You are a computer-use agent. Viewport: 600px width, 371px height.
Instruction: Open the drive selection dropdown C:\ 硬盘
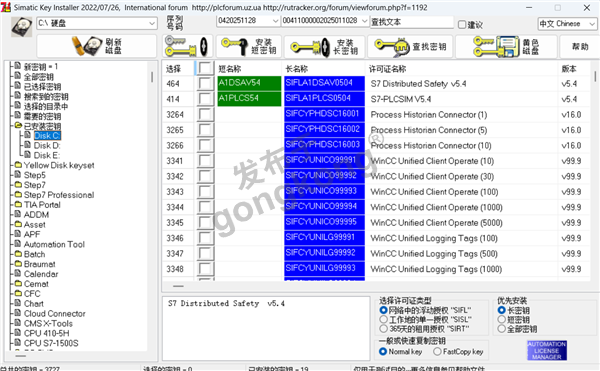click(x=97, y=23)
